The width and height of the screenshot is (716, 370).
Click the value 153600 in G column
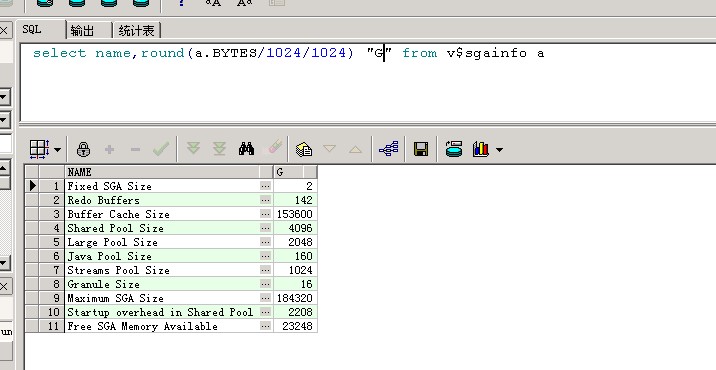[x=295, y=214]
